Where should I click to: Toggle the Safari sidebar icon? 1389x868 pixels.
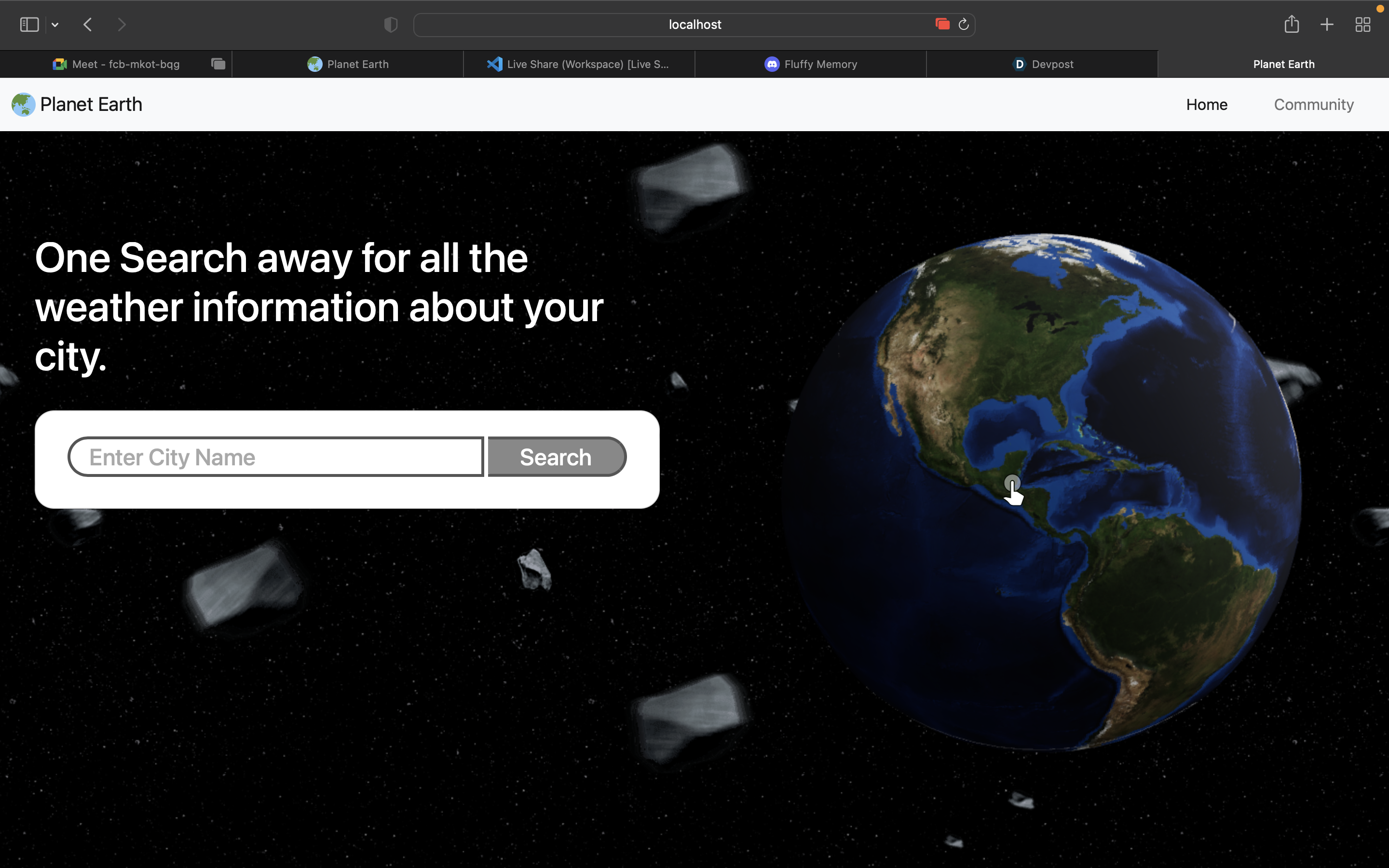point(29,25)
